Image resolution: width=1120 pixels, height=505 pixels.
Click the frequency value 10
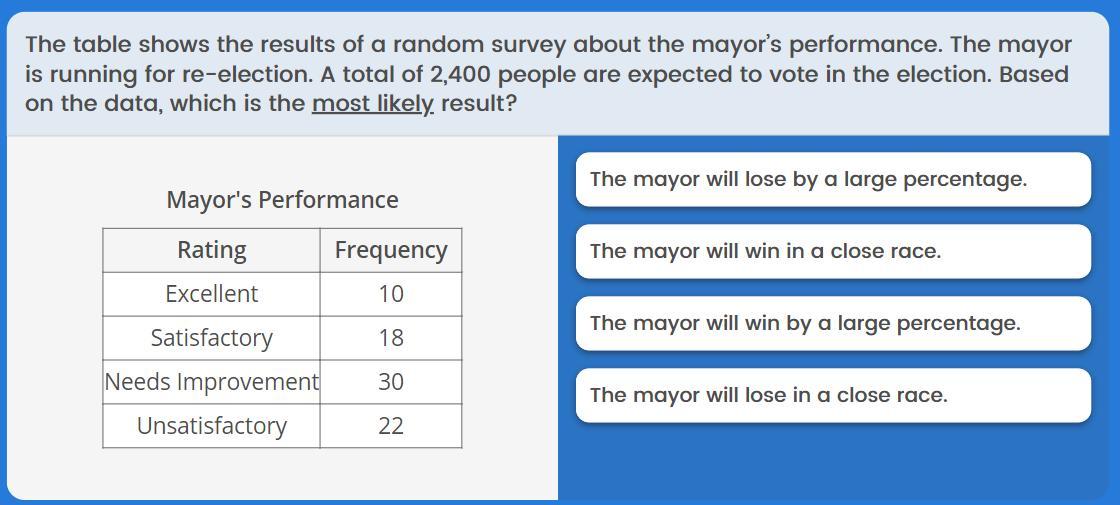[x=391, y=294]
